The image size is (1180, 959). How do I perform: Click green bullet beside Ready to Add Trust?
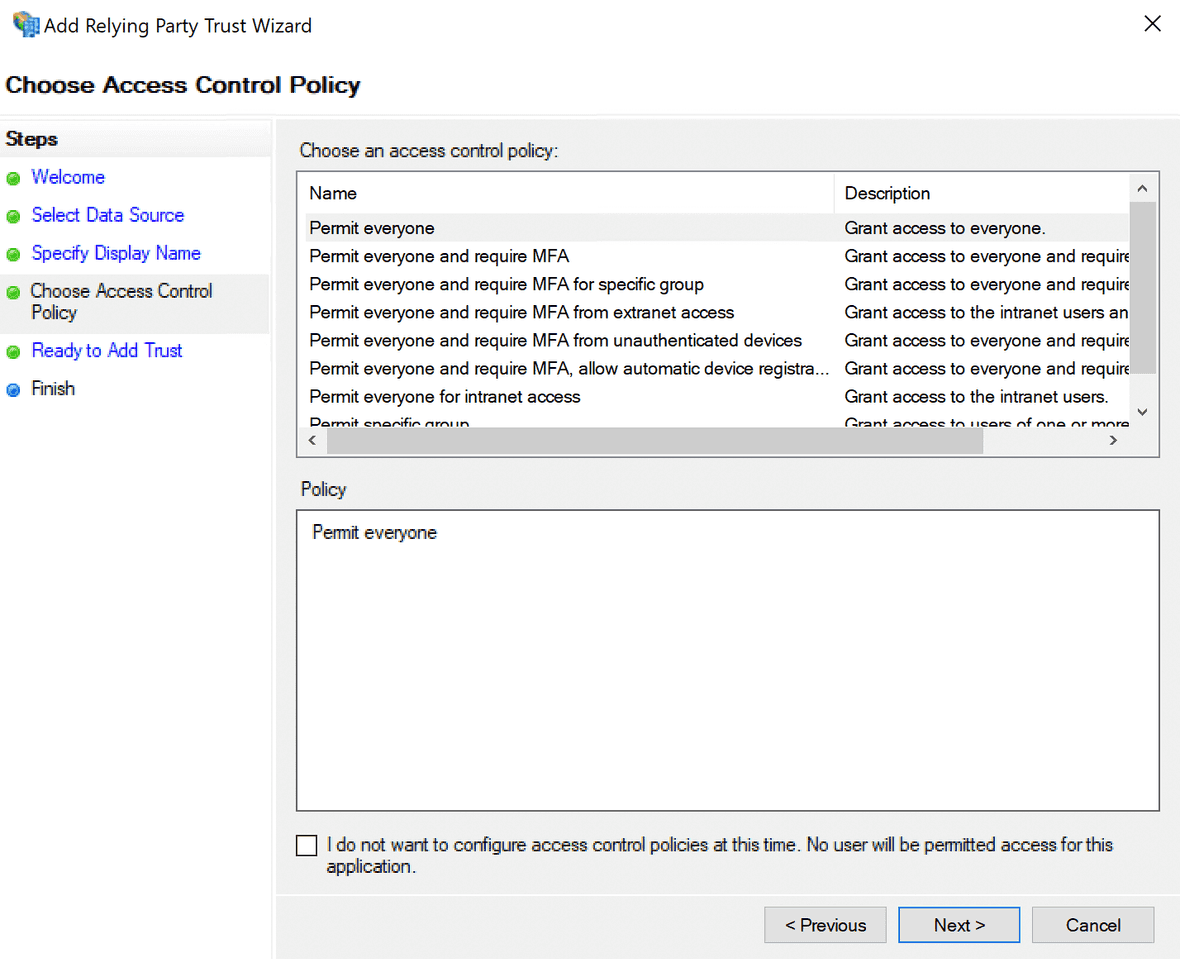coord(13,352)
